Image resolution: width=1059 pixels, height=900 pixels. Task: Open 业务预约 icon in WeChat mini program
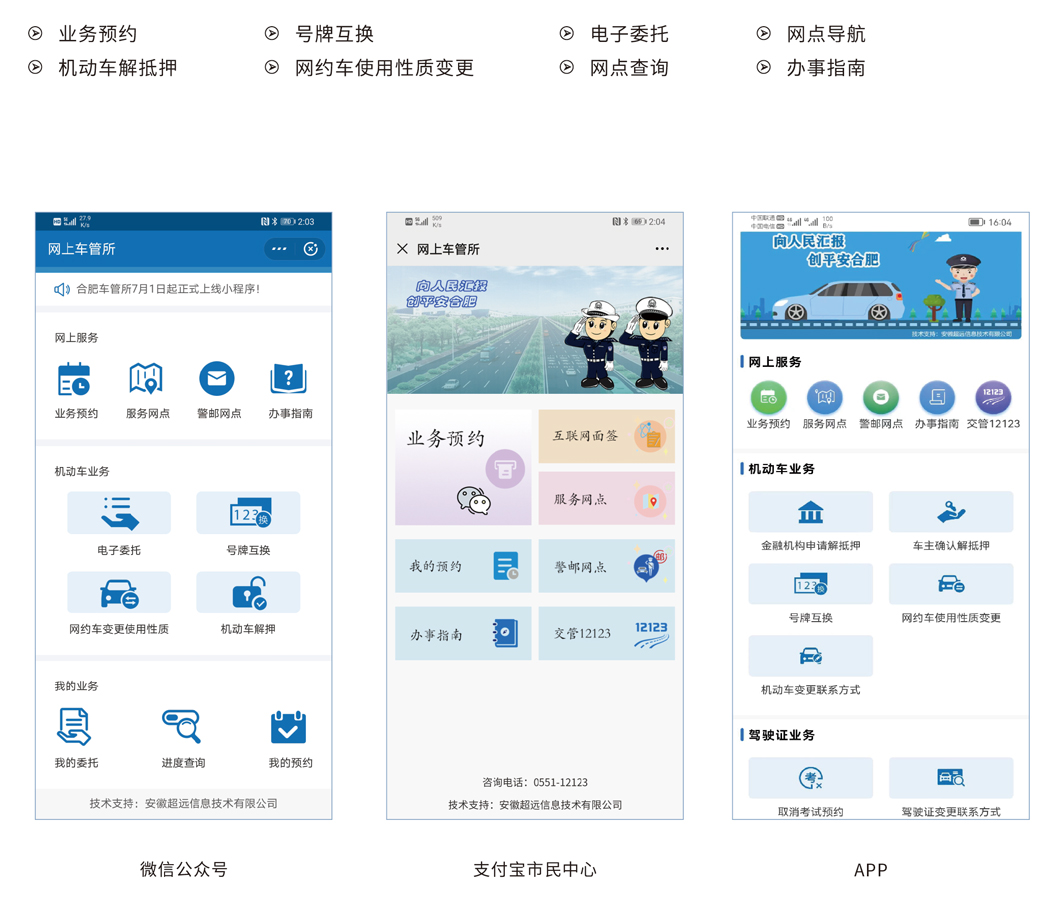coord(75,381)
